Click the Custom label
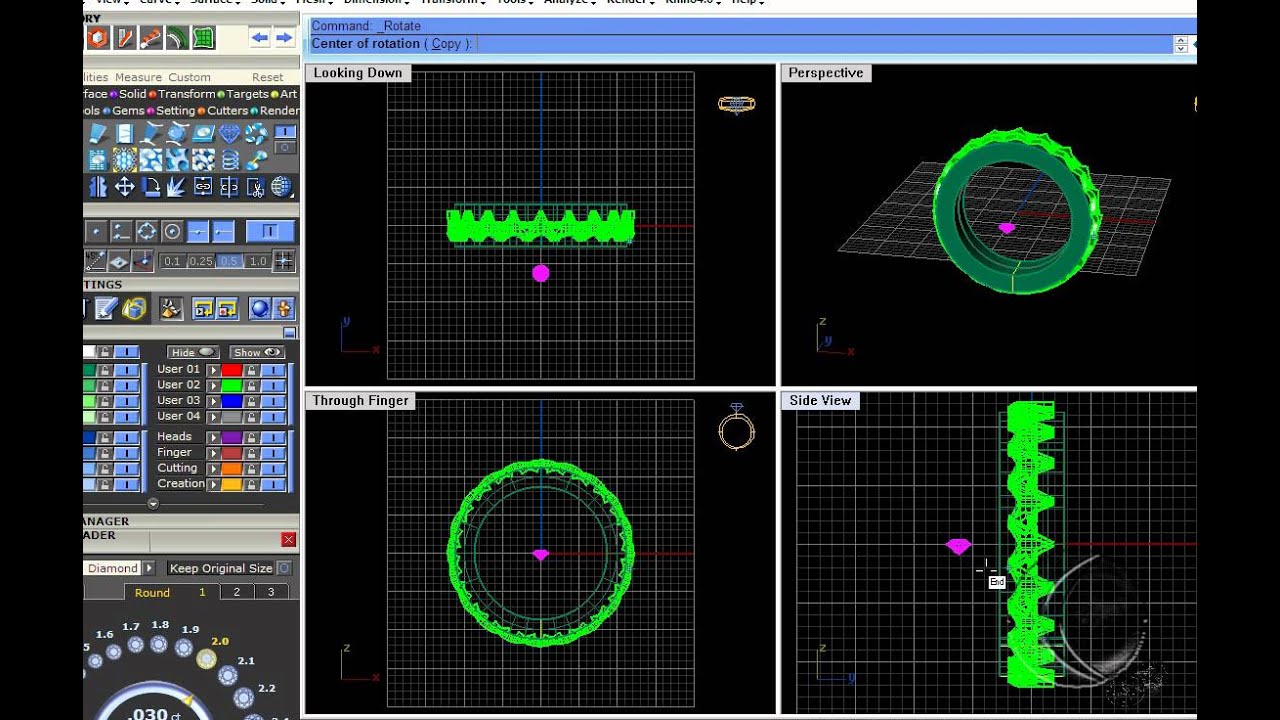1280x720 pixels. coord(189,77)
